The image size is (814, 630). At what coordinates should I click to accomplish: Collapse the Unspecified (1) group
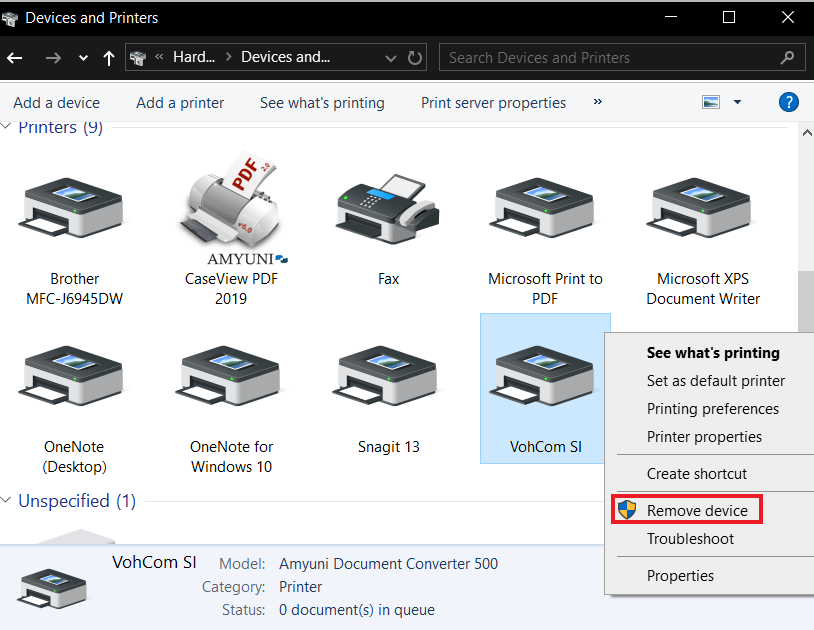[6, 500]
